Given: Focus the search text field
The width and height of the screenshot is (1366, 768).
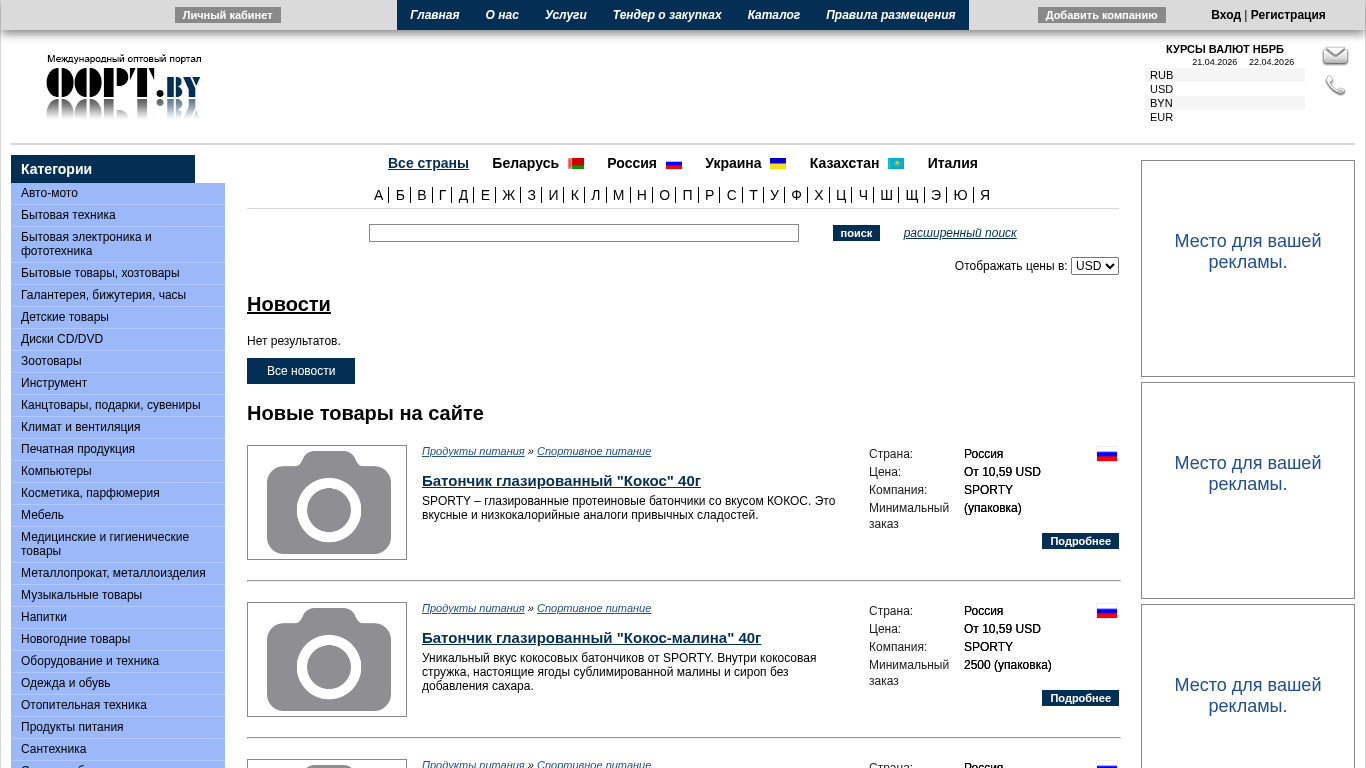Looking at the screenshot, I should (x=584, y=233).
